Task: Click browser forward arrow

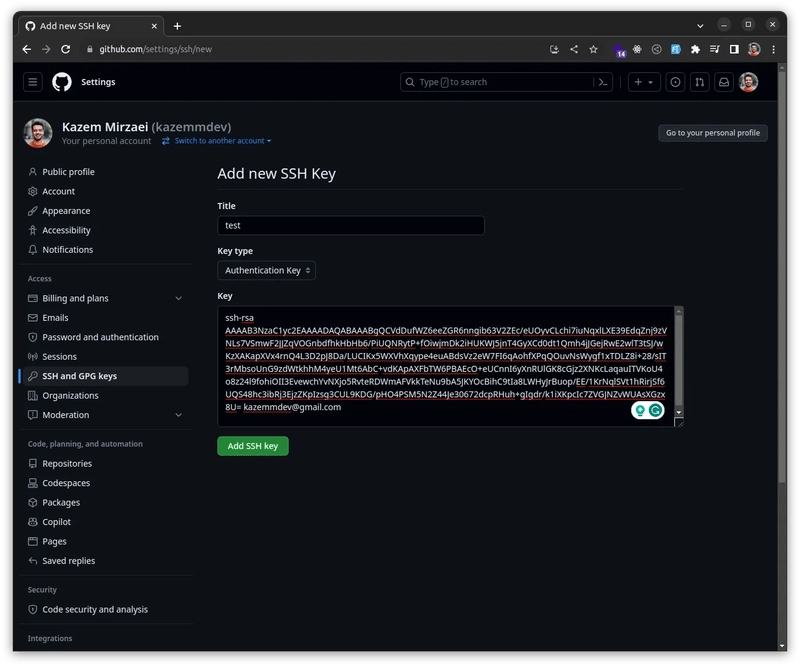Action: pyautogui.click(x=46, y=49)
